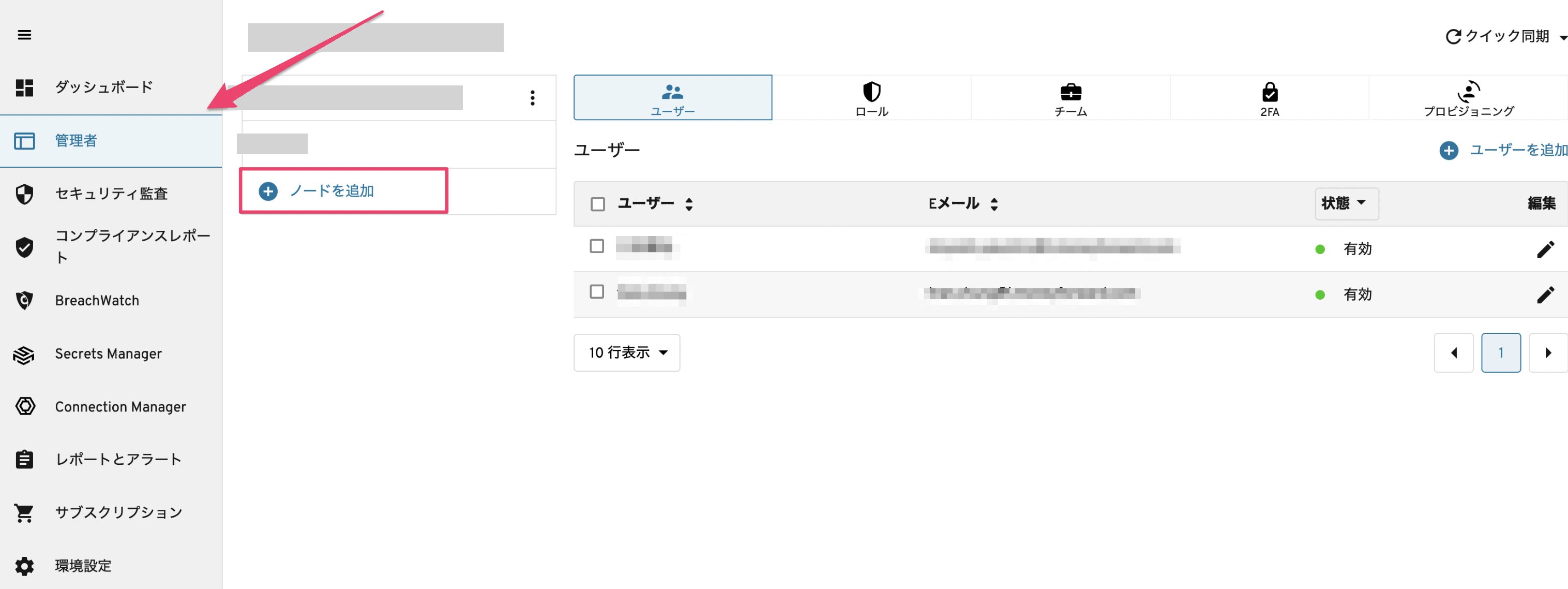Click the ノードを追加 link

click(331, 192)
